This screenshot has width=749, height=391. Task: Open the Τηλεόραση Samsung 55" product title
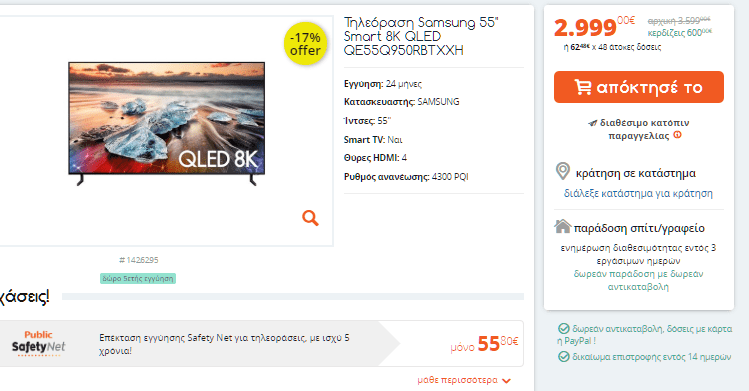pos(421,36)
